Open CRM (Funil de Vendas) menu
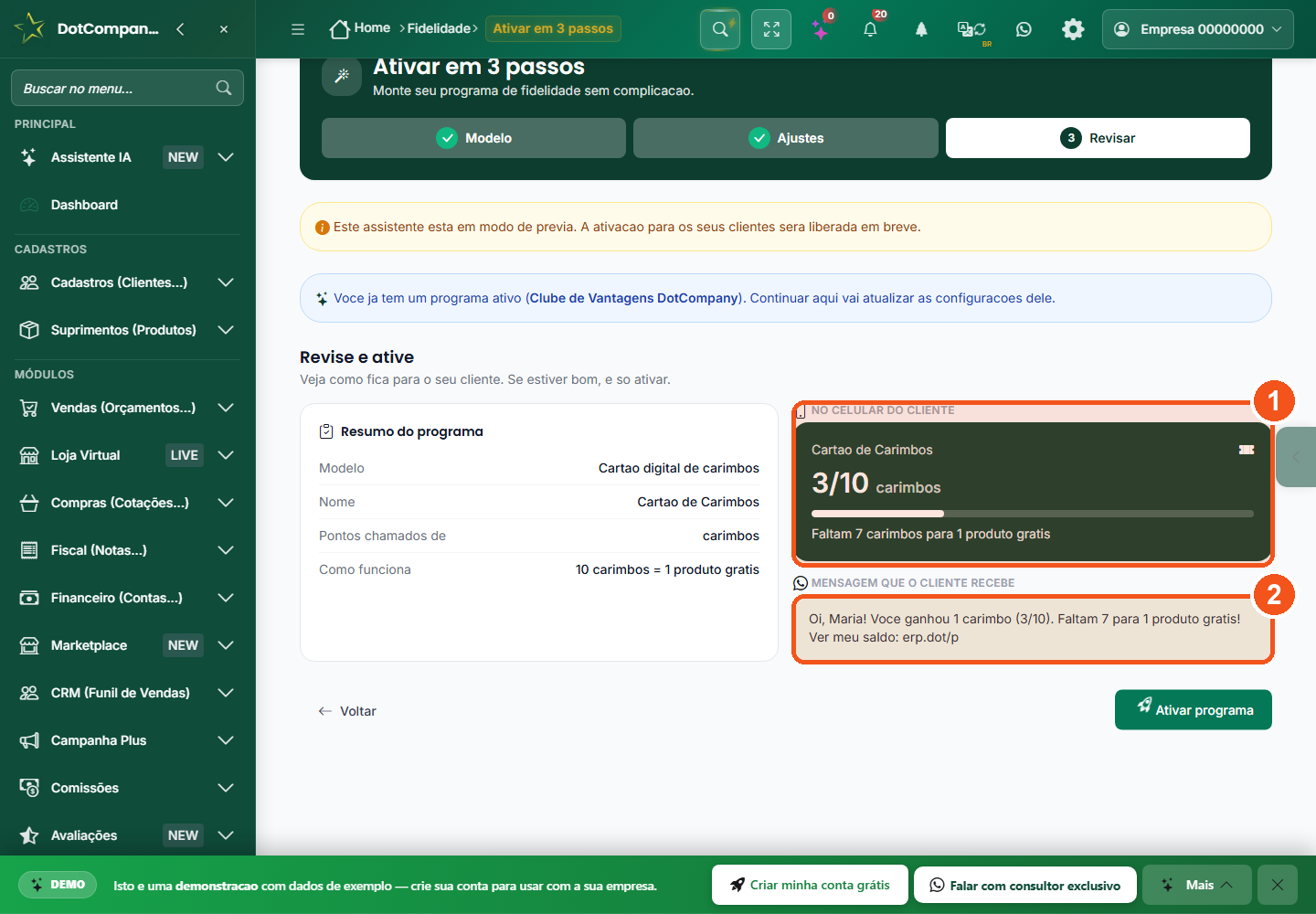The width and height of the screenshot is (1316, 914). pos(127,693)
